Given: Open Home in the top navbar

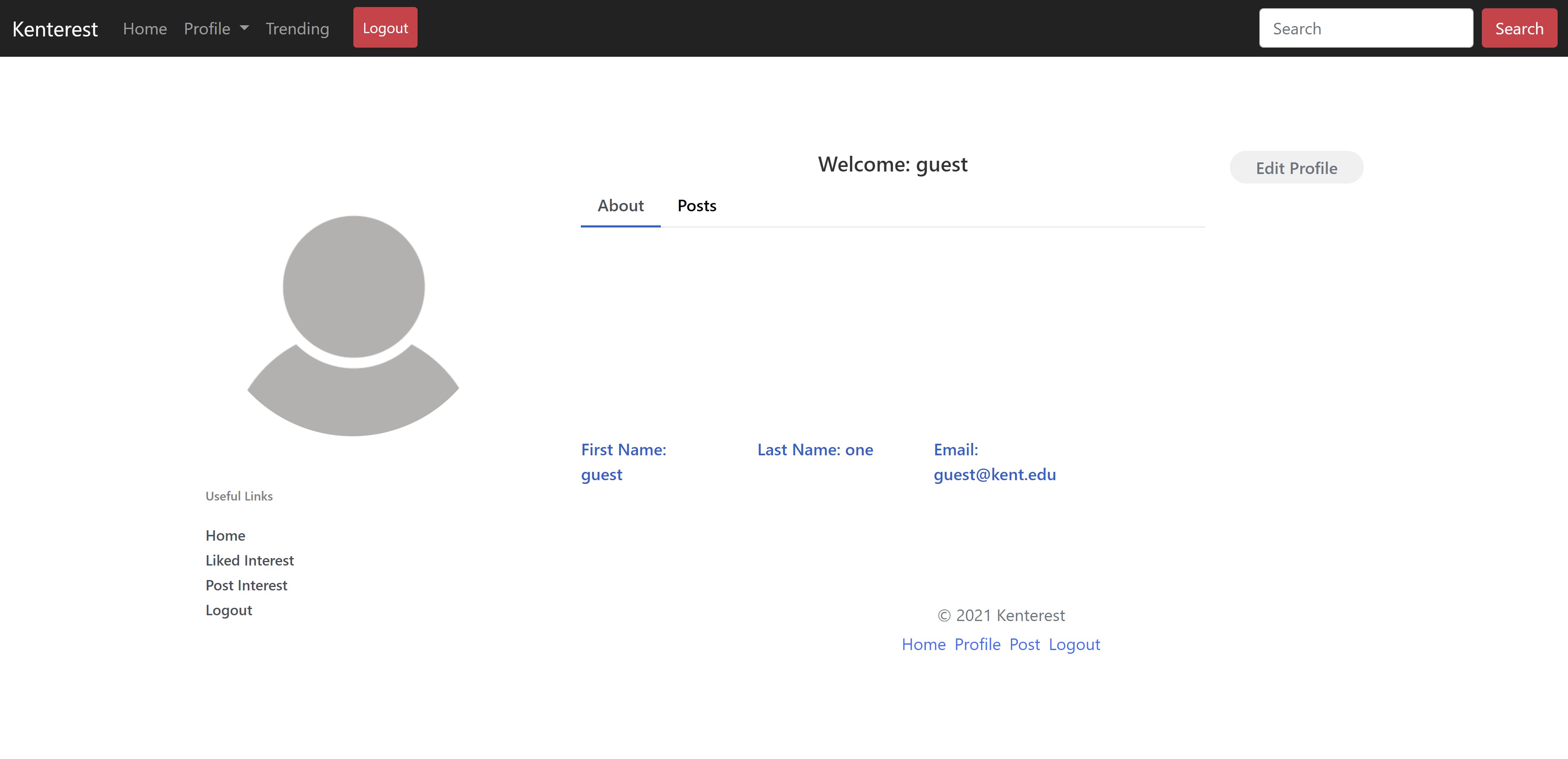Looking at the screenshot, I should point(145,29).
